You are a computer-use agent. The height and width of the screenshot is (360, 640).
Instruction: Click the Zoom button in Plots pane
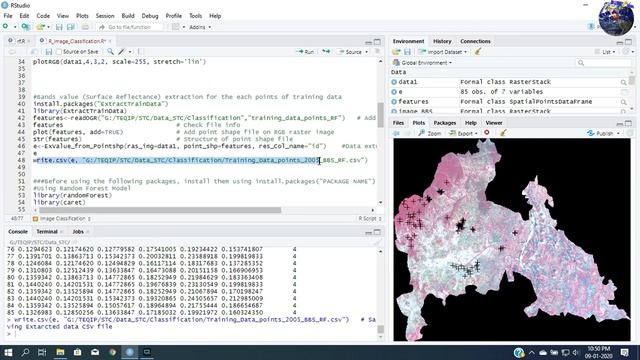(430, 133)
